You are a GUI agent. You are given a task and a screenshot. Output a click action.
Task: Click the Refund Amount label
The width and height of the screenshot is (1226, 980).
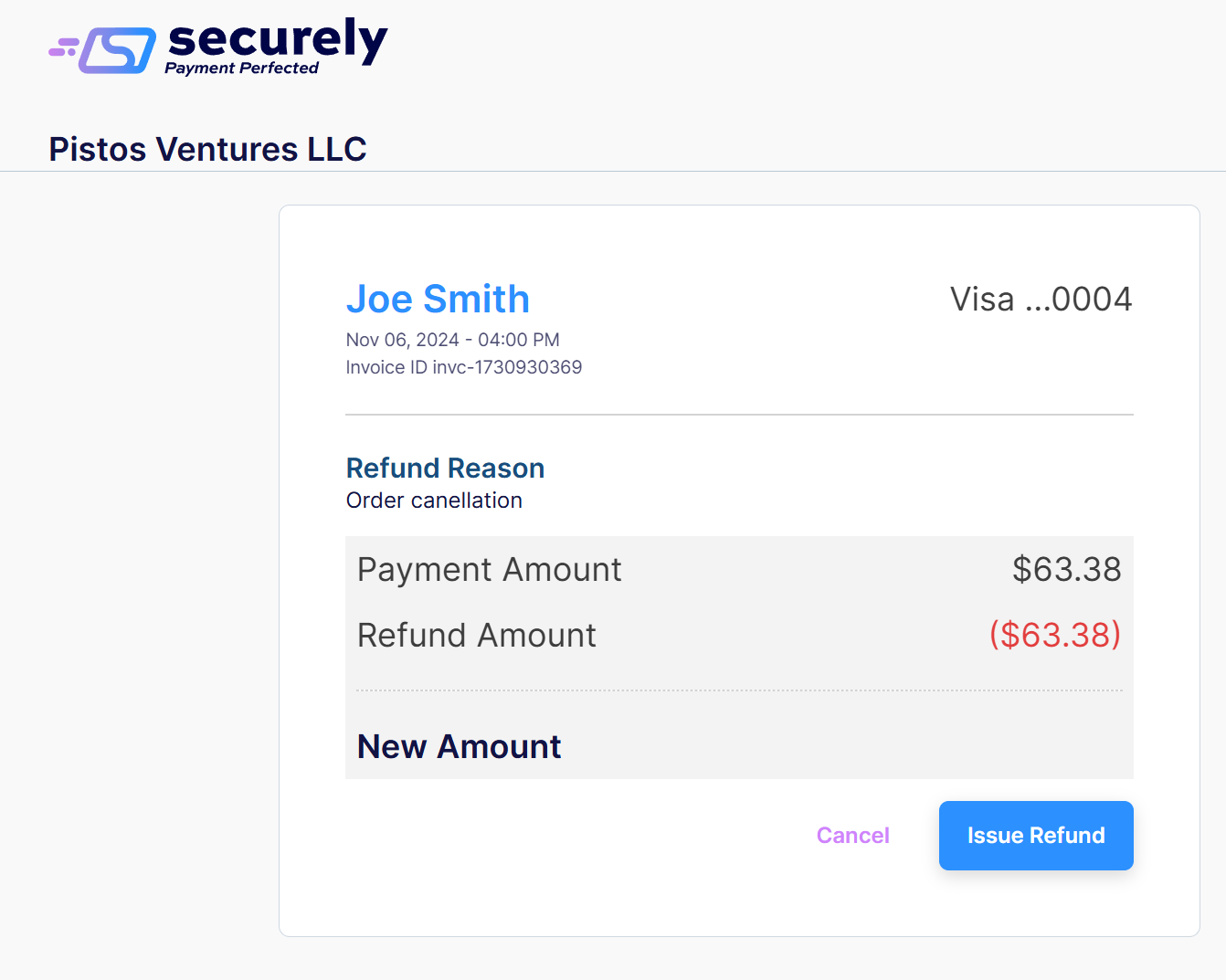click(x=476, y=635)
